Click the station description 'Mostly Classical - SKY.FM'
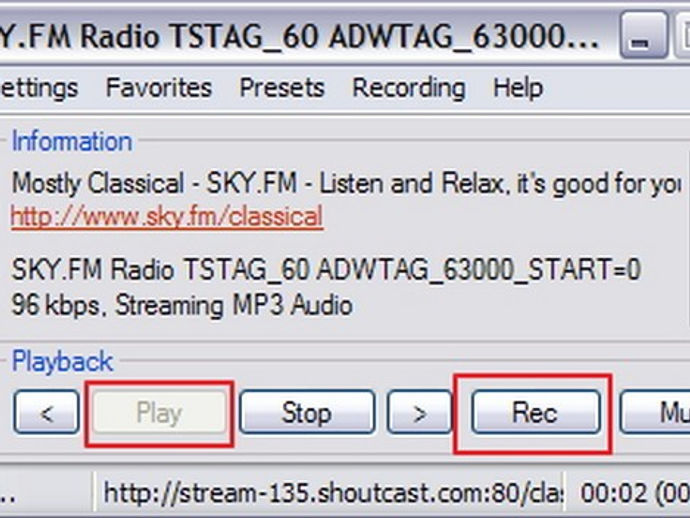Viewport: 690px width, 518px height. point(346,184)
